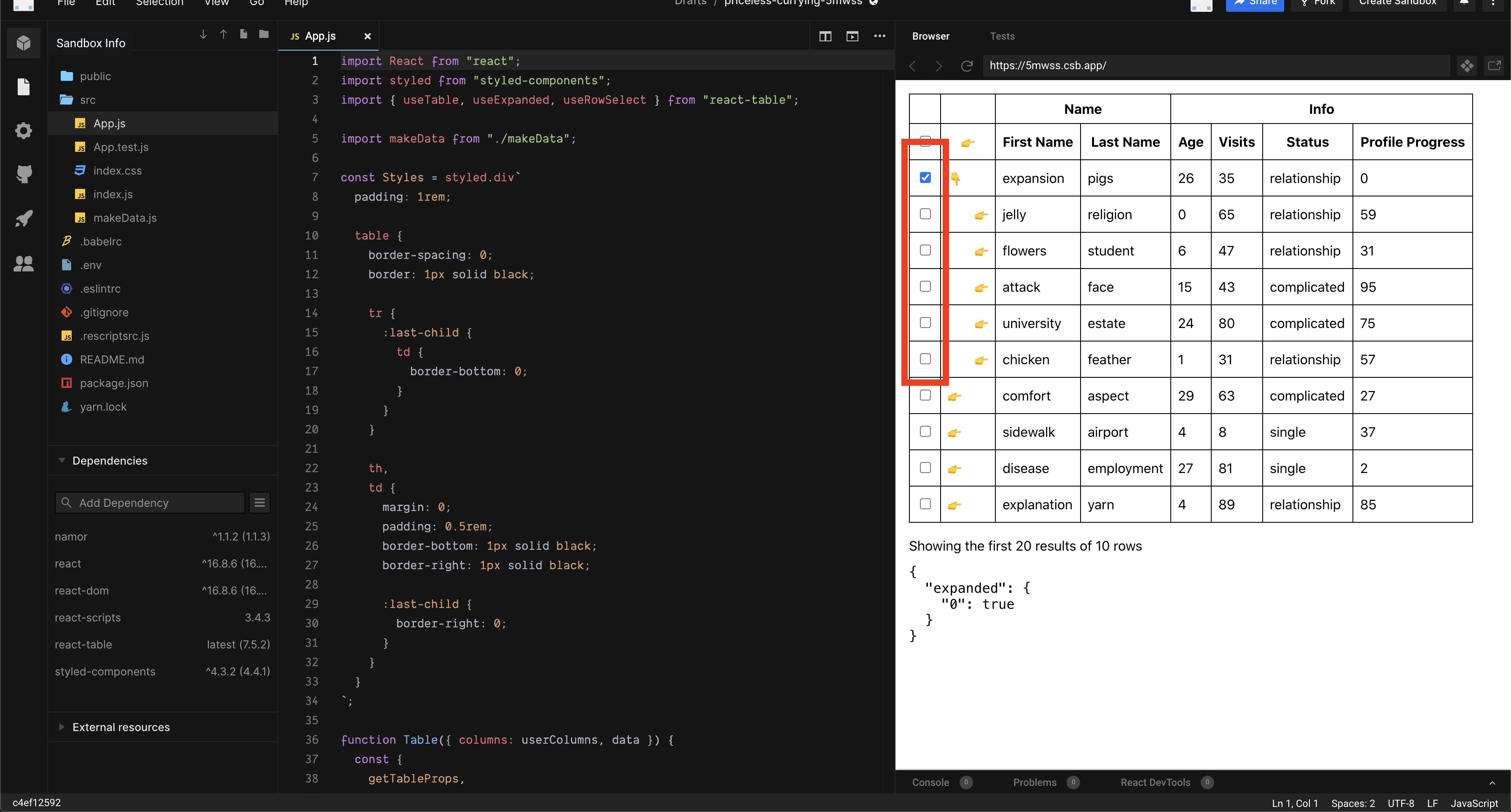1511x812 pixels.
Task: Refresh the browser preview
Action: point(967,66)
